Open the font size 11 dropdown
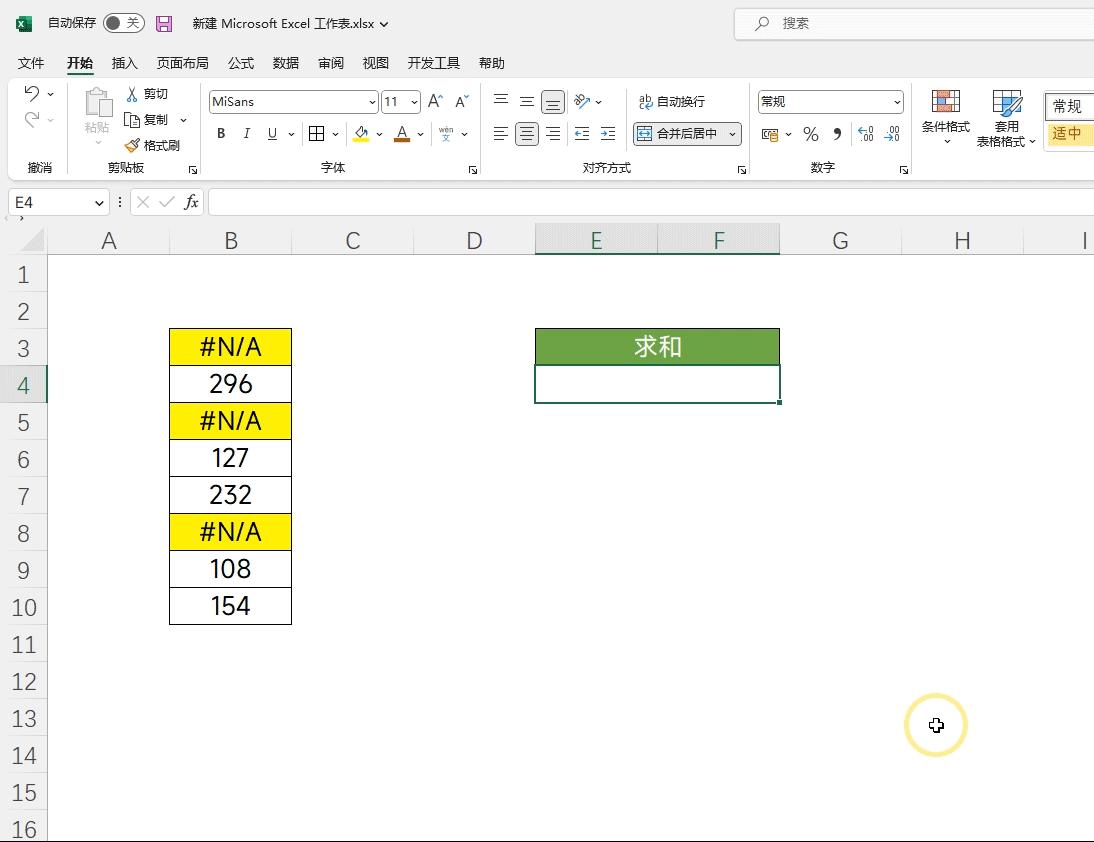The image size is (1094, 842). point(415,101)
